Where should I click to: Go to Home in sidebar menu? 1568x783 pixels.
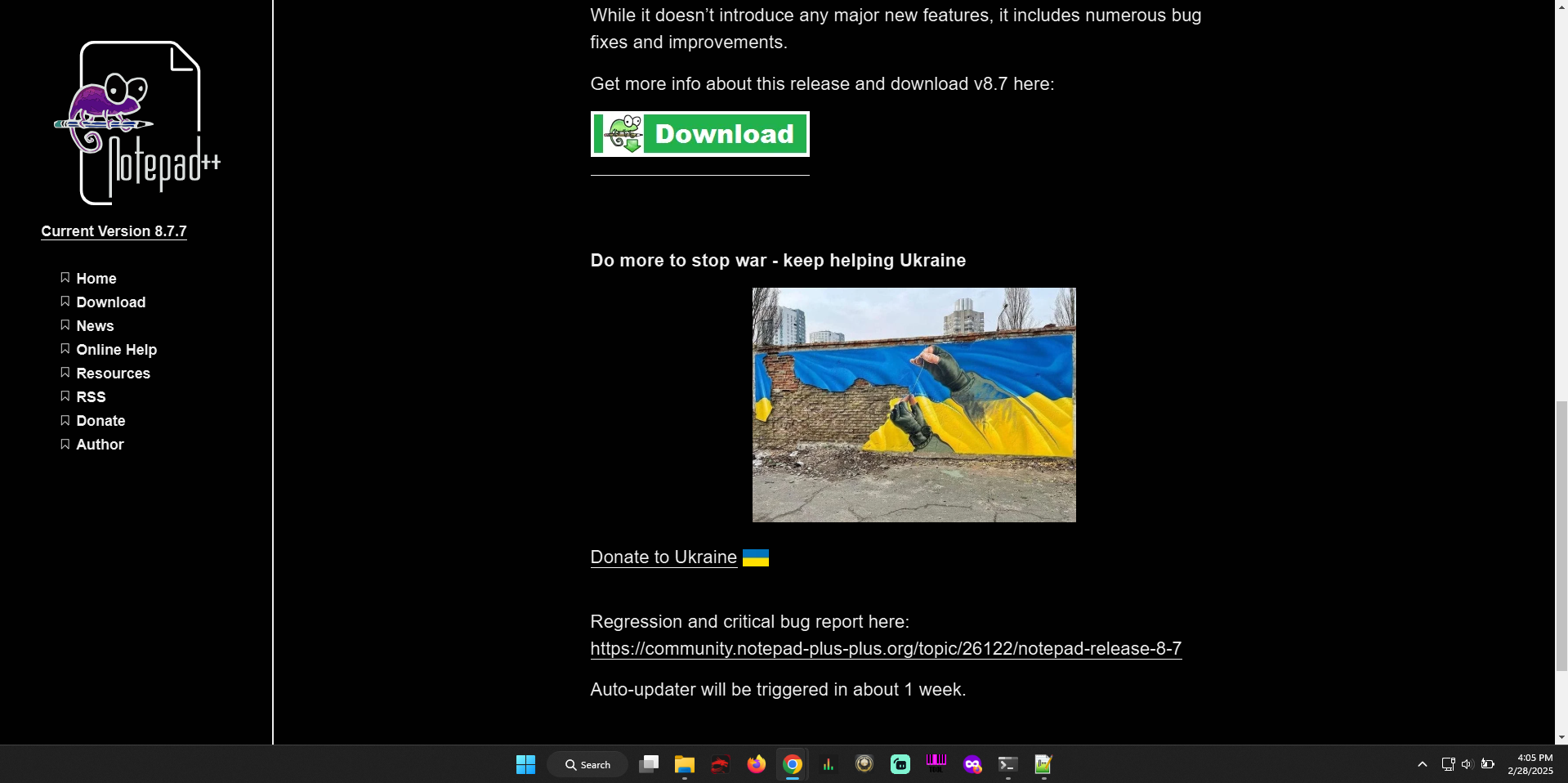point(96,279)
